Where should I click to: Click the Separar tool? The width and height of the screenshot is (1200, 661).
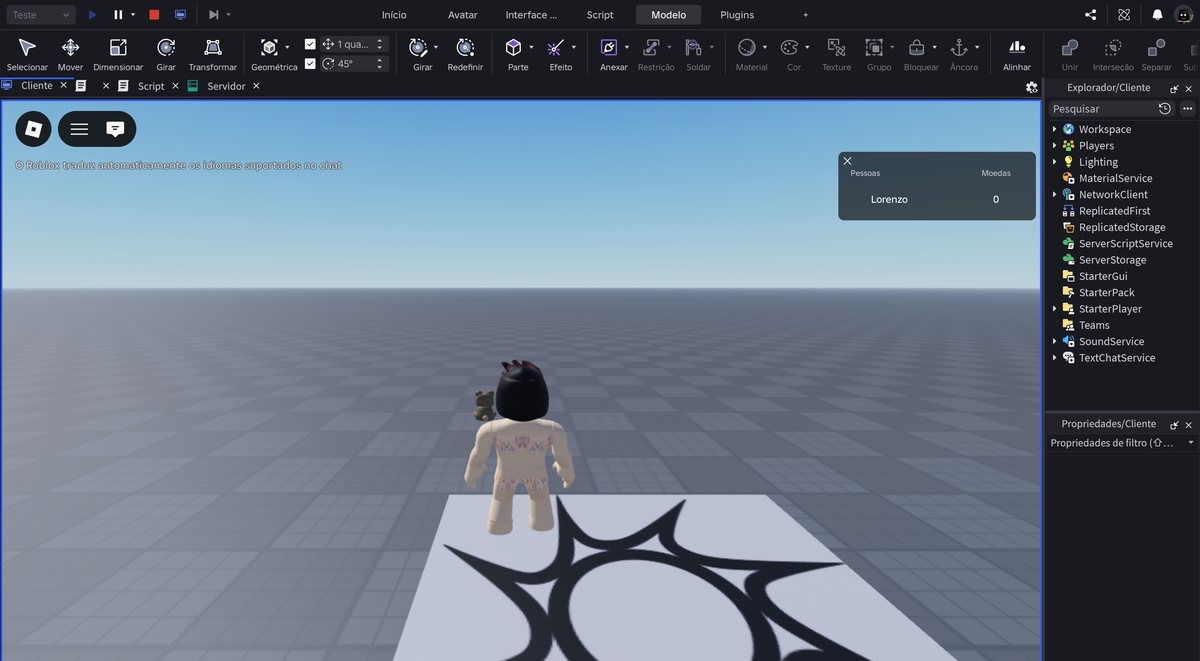click(x=1156, y=54)
